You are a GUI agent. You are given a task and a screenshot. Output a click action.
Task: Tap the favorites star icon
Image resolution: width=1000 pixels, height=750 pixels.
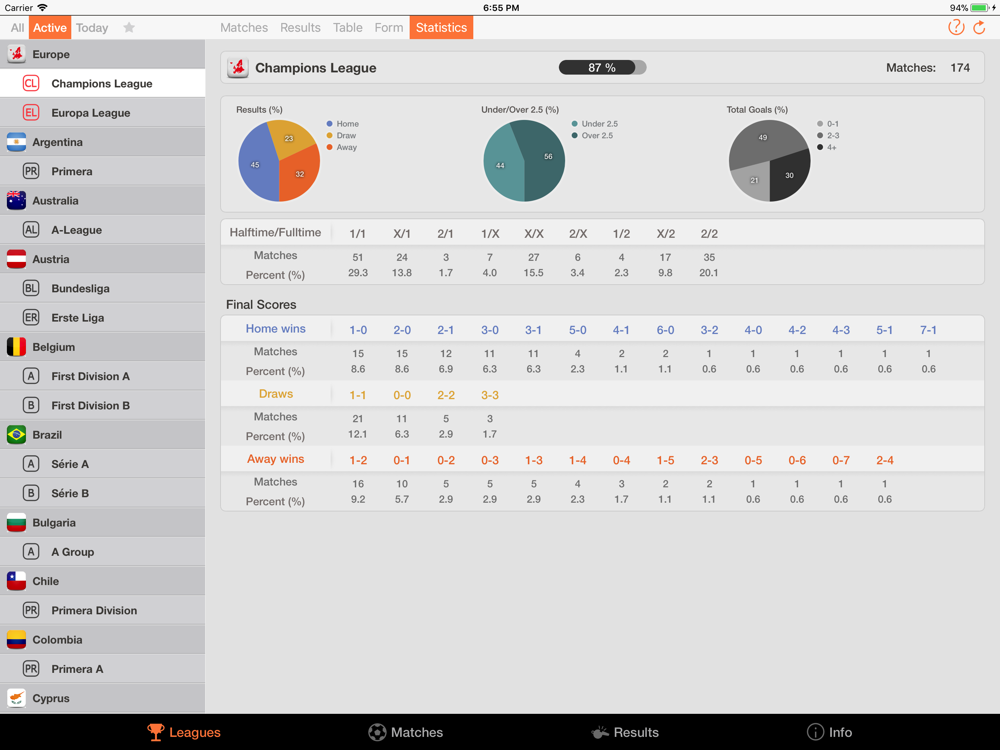click(129, 27)
